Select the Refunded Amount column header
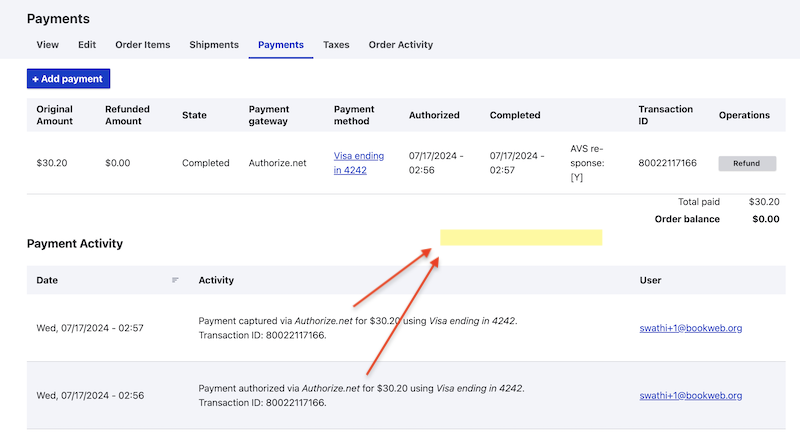 click(x=127, y=115)
